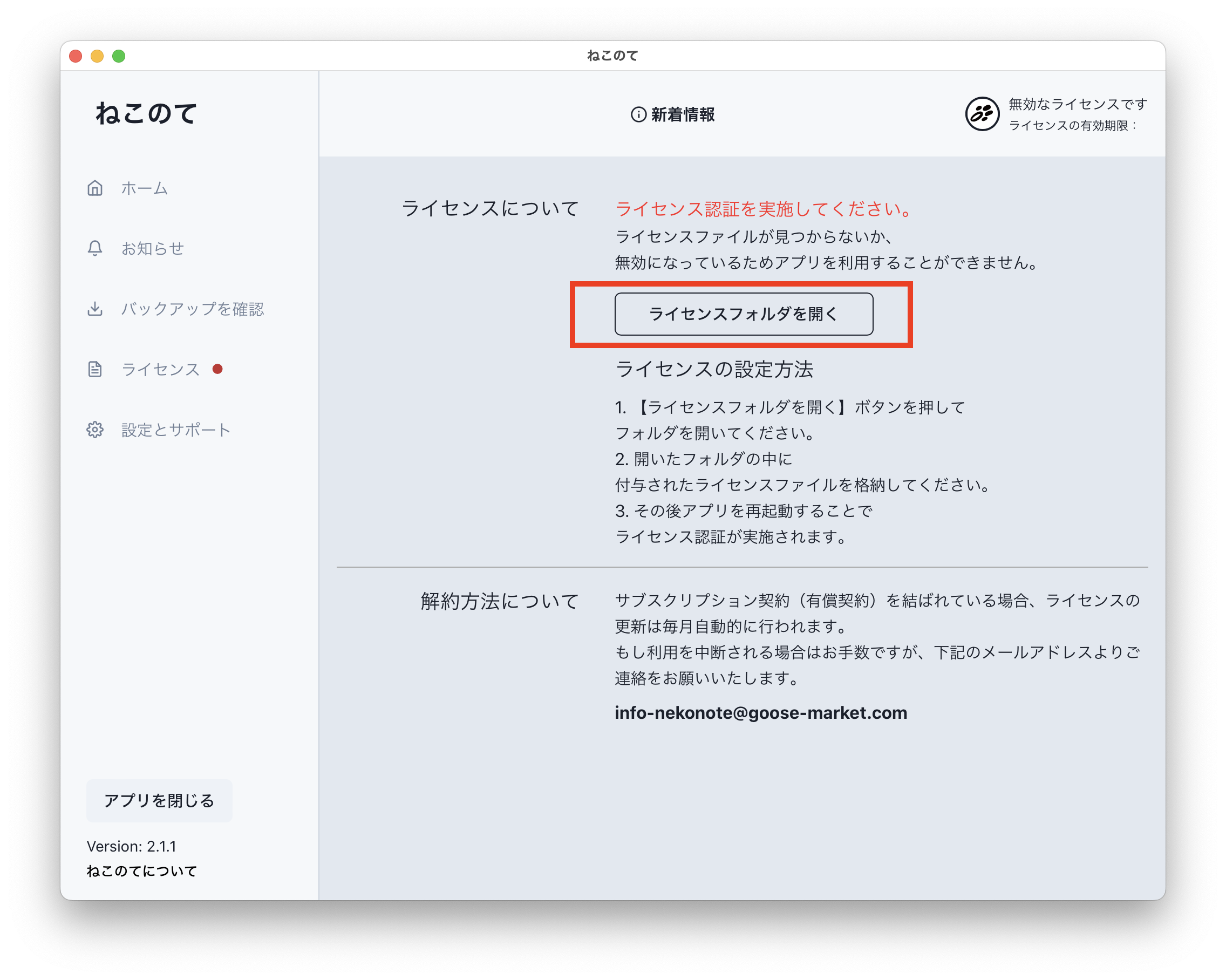1226x980 pixels.
Task: Click ライセンスフォルダを開く button
Action: 744,314
